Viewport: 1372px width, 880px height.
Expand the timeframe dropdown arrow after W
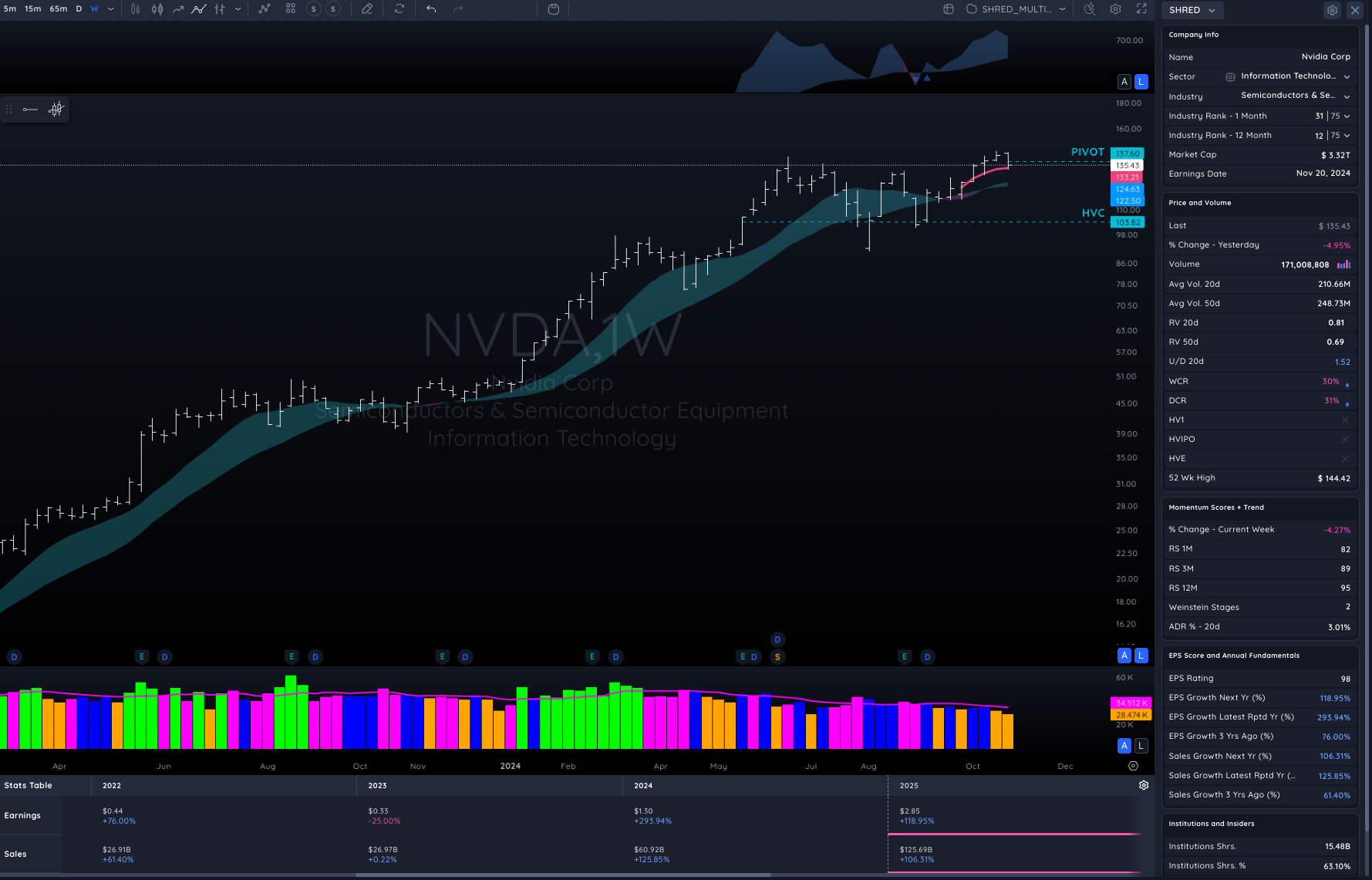[111, 9]
